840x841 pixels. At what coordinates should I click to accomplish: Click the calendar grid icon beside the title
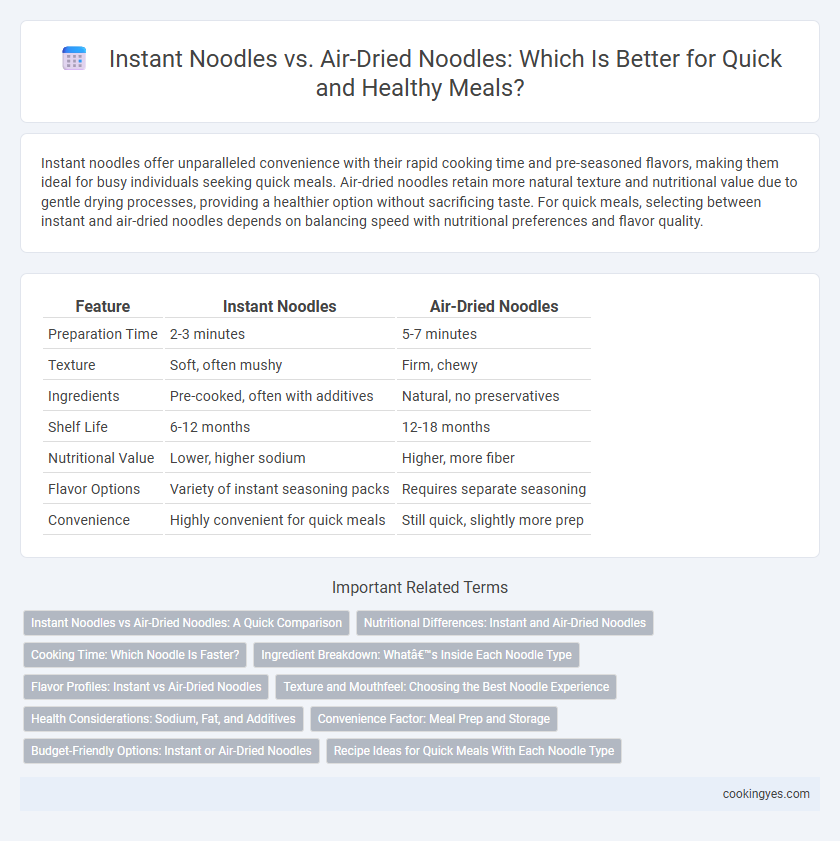74,58
